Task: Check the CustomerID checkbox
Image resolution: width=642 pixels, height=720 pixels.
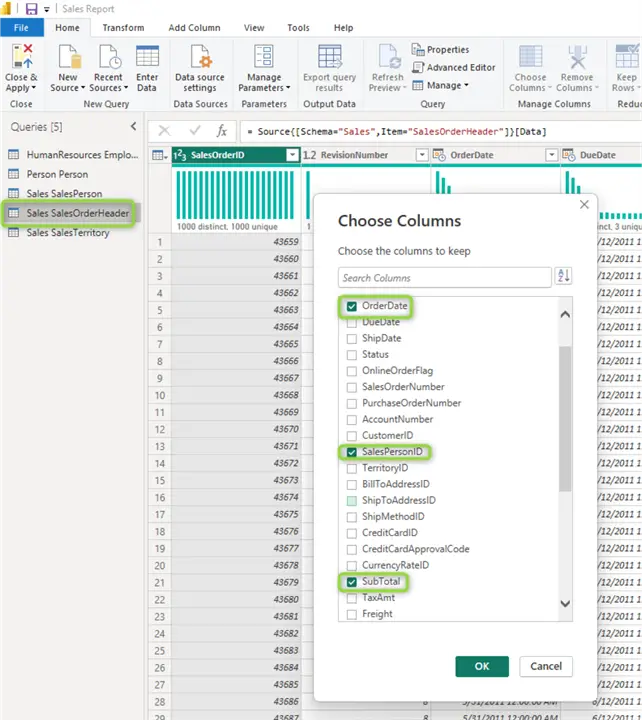Action: coord(352,436)
